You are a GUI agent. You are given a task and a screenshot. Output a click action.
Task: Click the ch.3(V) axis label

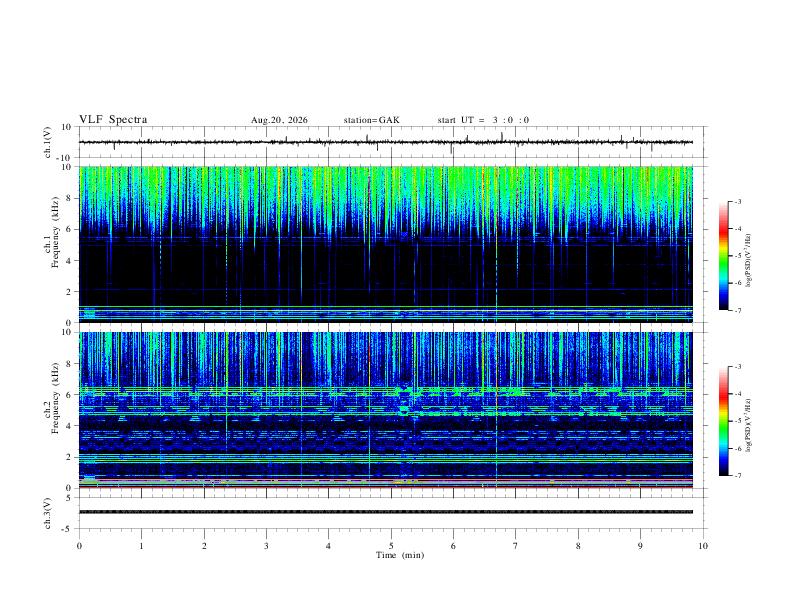(x=47, y=514)
